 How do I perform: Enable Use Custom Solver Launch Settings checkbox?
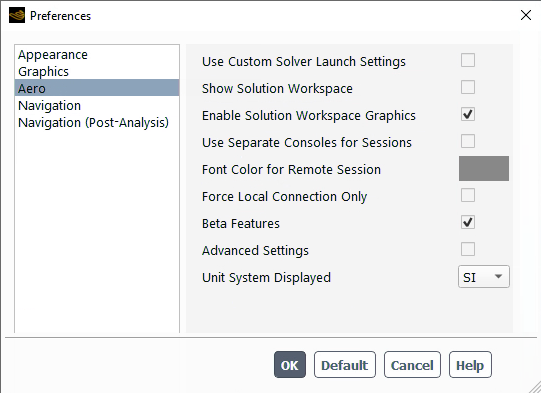coord(468,60)
